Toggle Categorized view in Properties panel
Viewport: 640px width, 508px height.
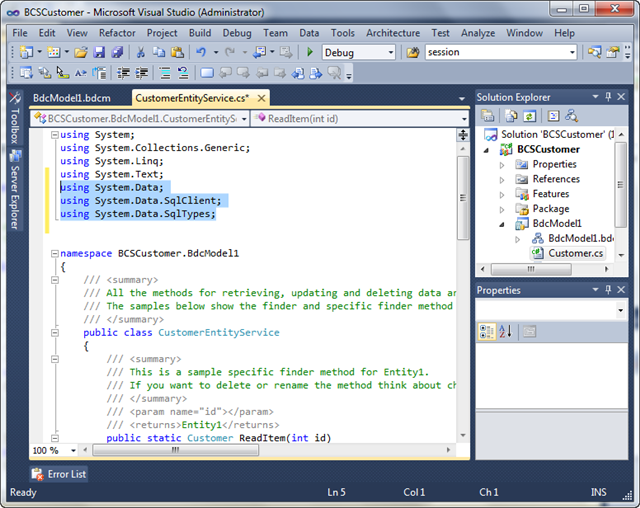[x=488, y=331]
